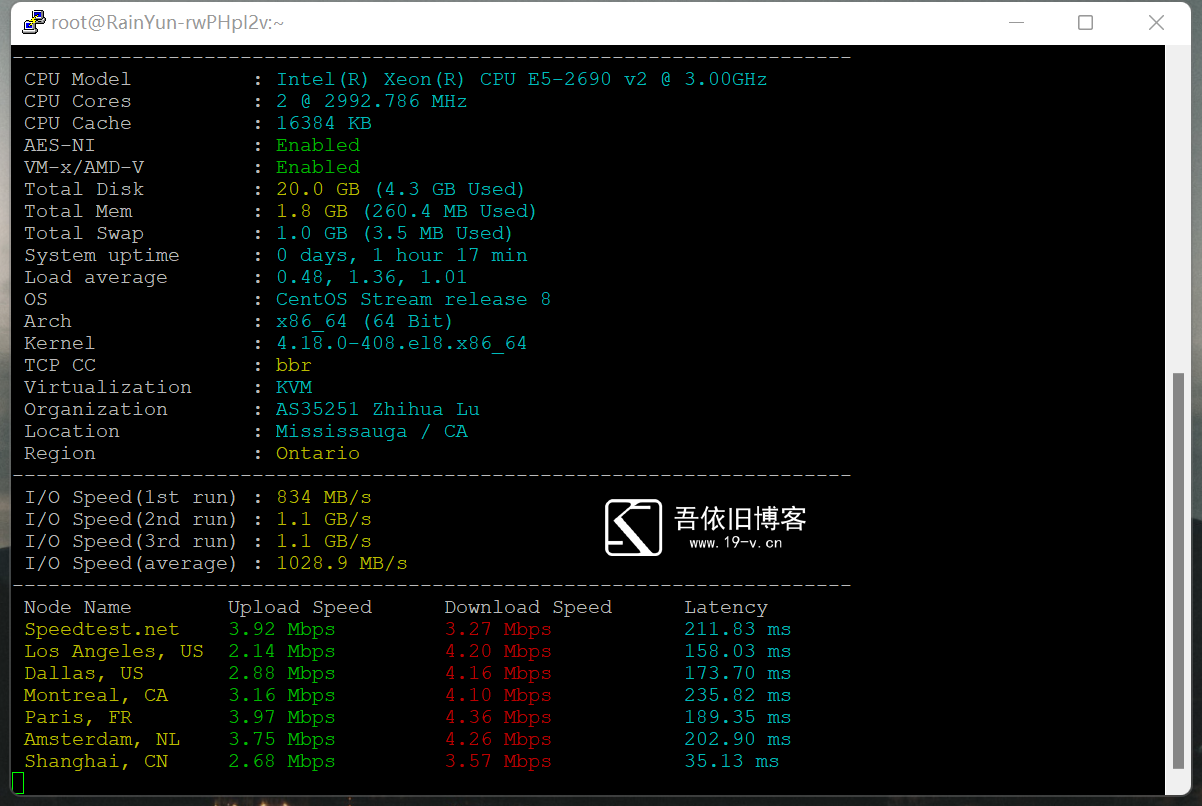The height and width of the screenshot is (806, 1202).
Task: Close the root@RainYun terminal window
Action: [1156, 22]
